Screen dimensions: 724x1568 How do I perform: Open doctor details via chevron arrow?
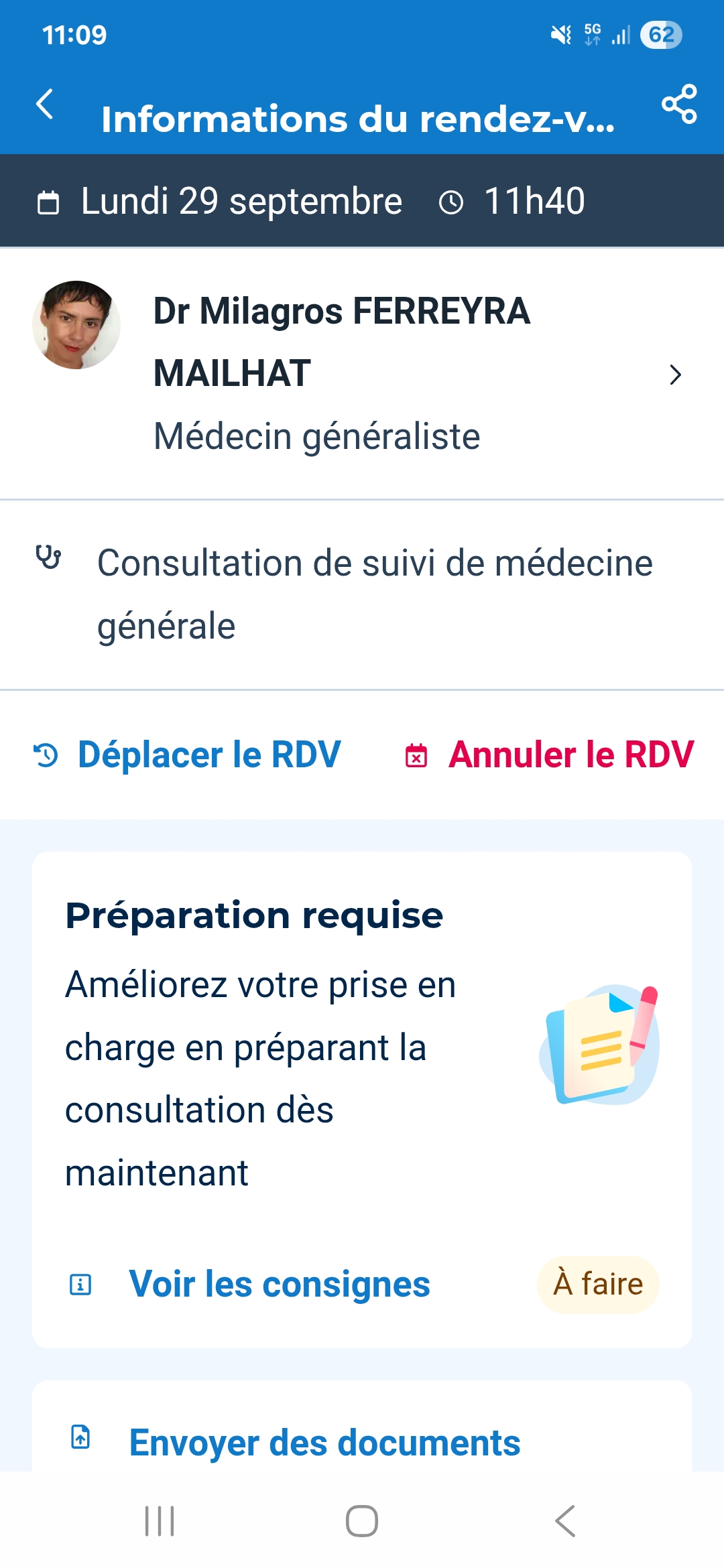pyautogui.click(x=675, y=375)
